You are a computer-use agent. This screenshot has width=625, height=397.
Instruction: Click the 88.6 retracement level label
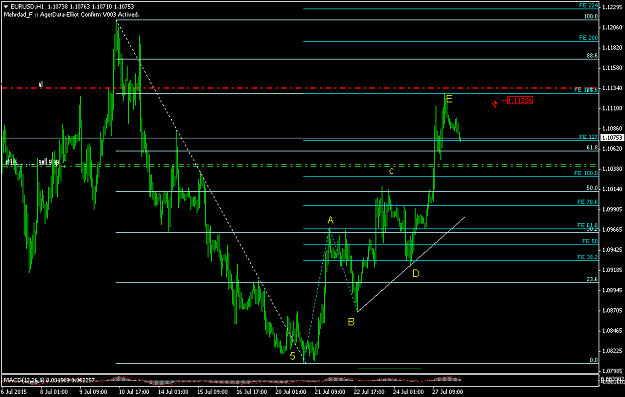pos(592,56)
